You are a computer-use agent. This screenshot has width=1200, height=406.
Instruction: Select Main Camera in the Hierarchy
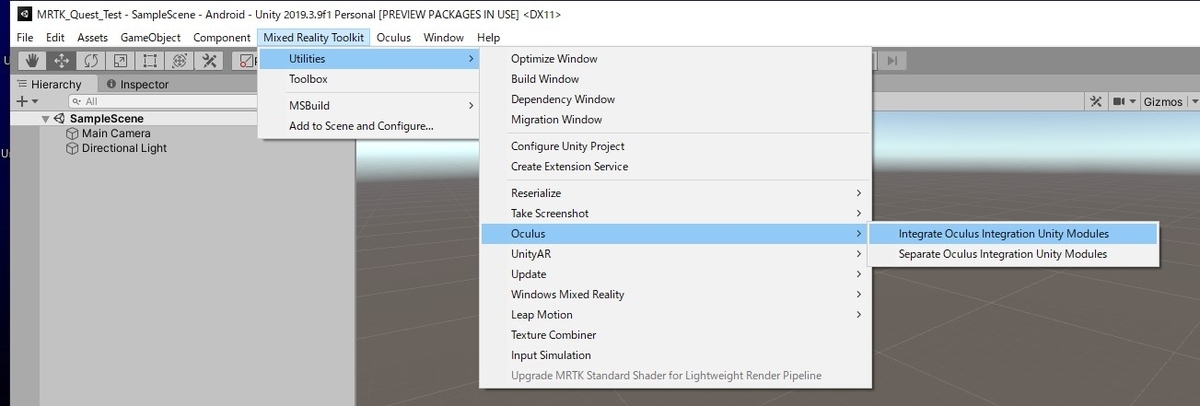click(x=116, y=133)
